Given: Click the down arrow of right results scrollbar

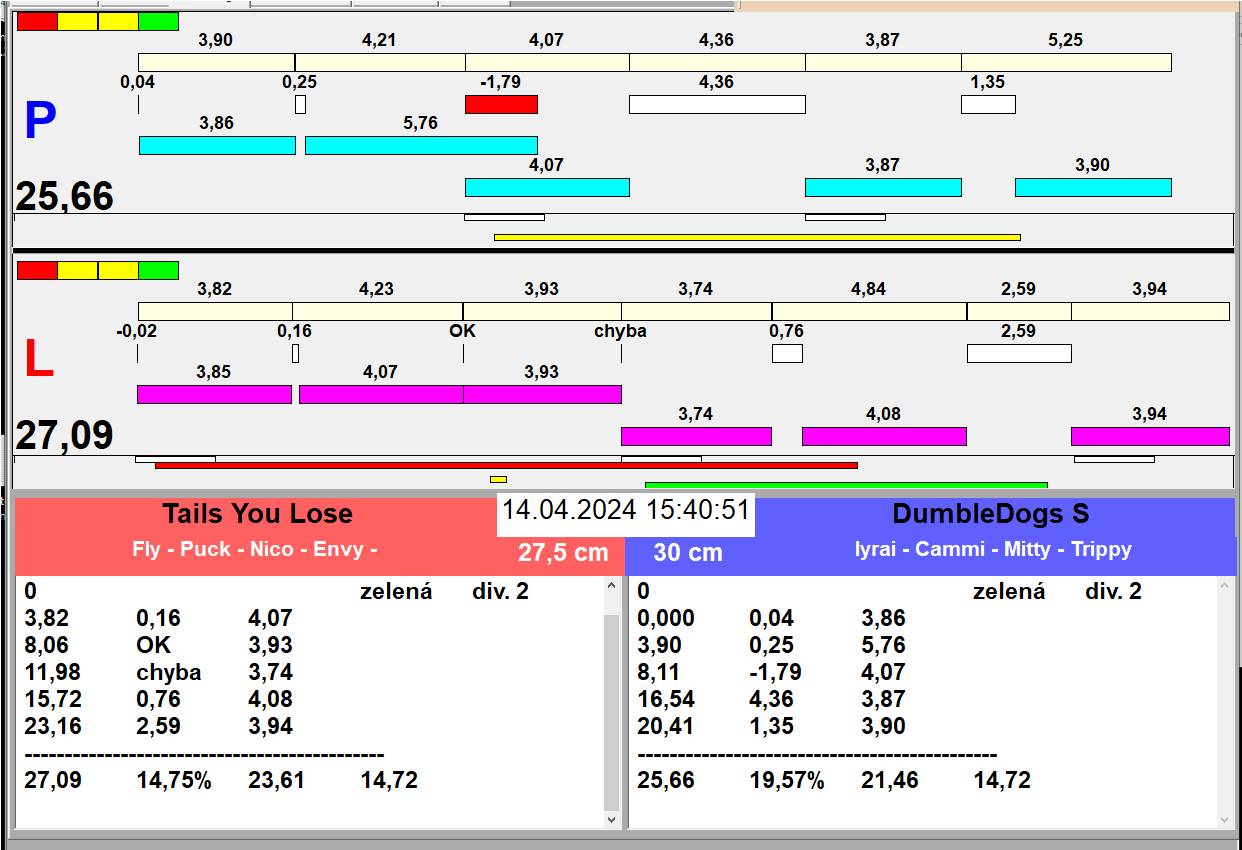Looking at the screenshot, I should coord(1226,819).
